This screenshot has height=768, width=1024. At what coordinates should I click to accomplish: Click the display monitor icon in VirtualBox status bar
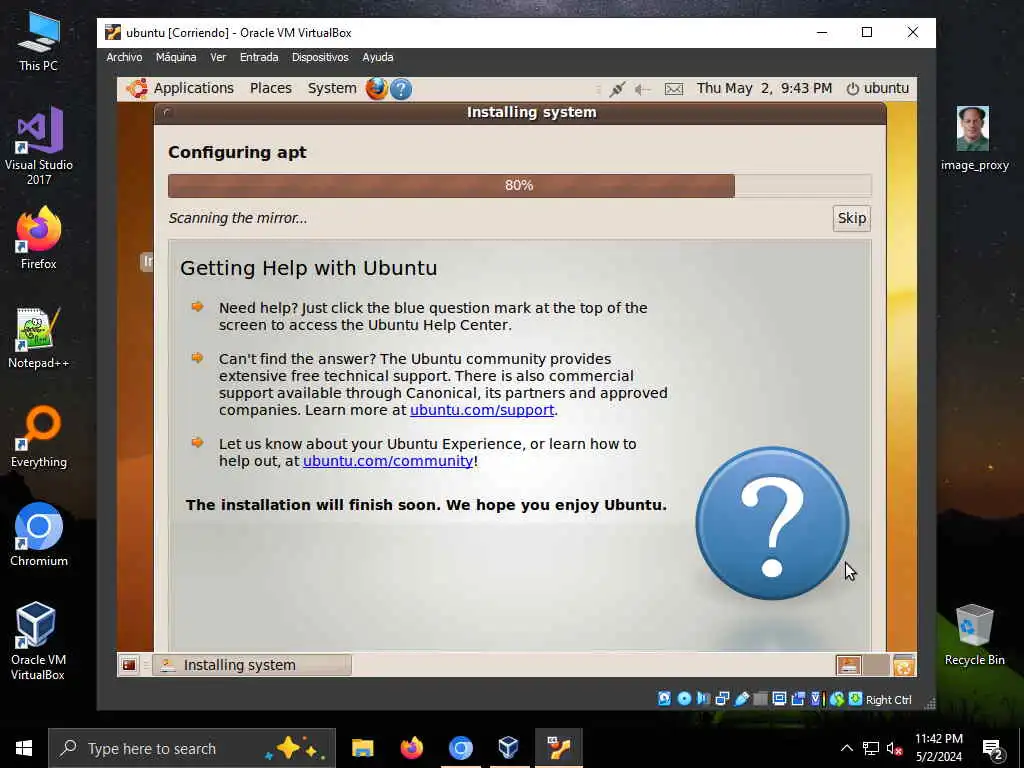pyautogui.click(x=779, y=699)
